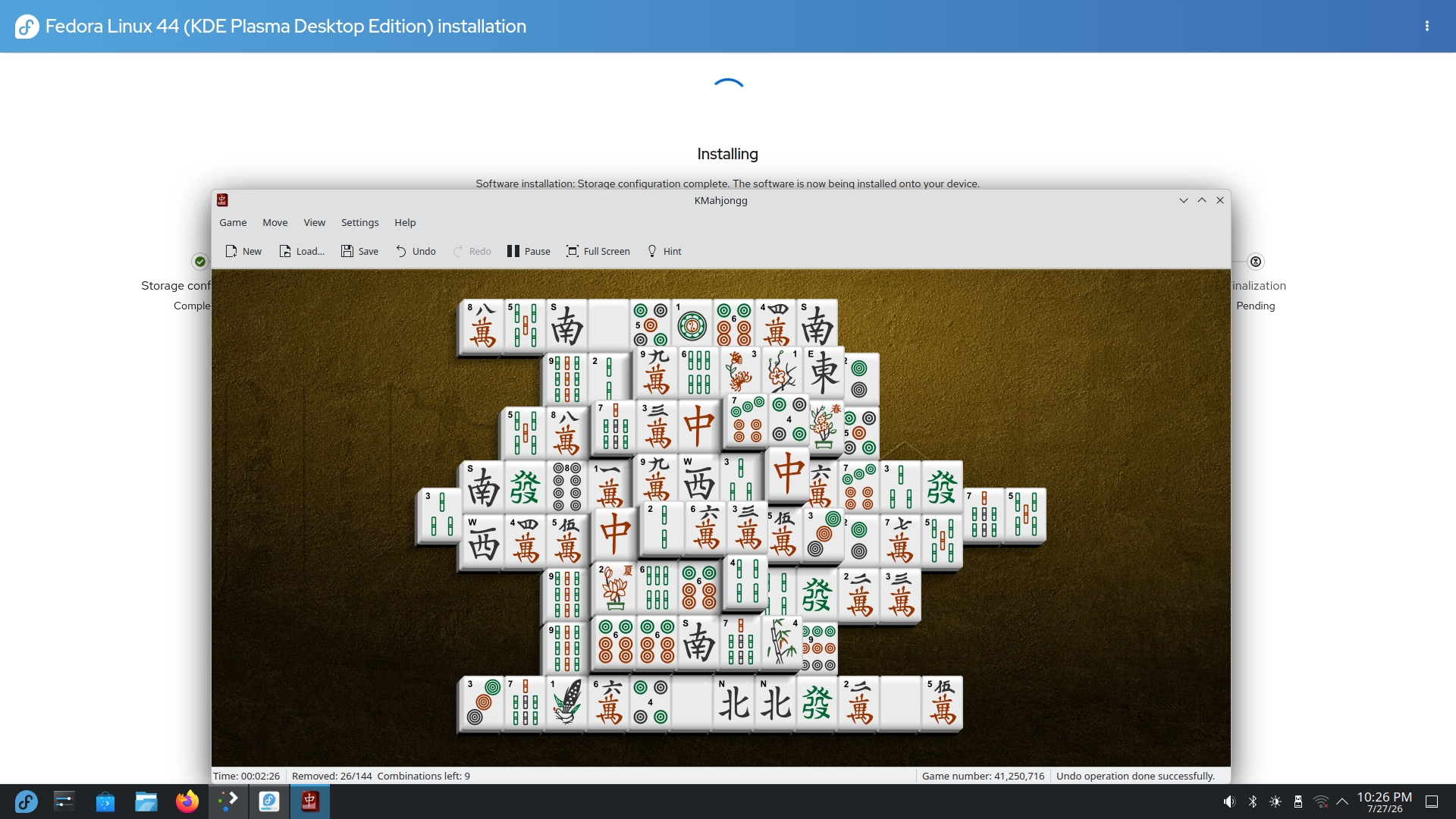Get a Hint for a matching pair

coord(664,251)
